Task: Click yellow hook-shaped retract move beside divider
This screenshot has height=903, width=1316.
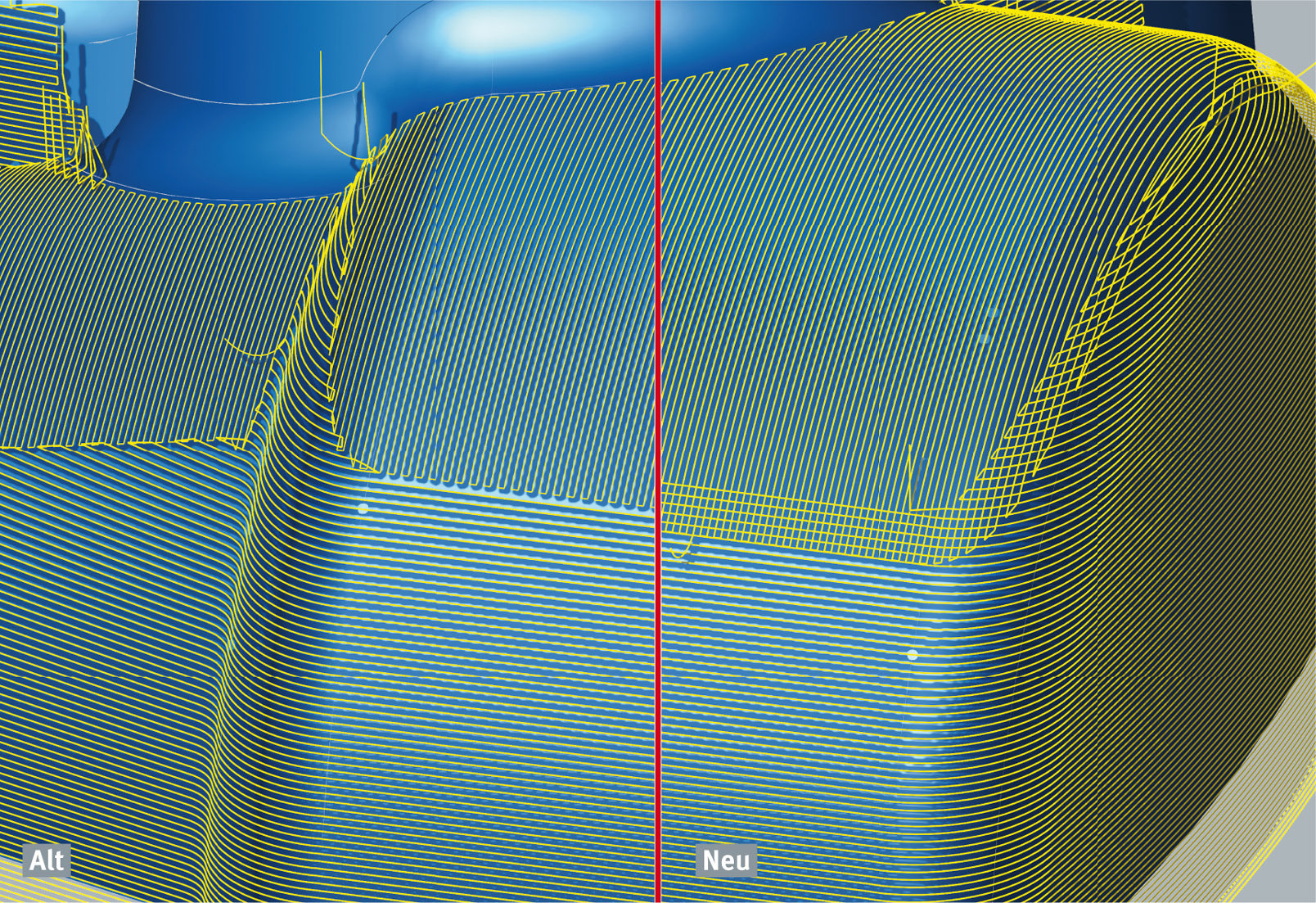Action: [682, 549]
